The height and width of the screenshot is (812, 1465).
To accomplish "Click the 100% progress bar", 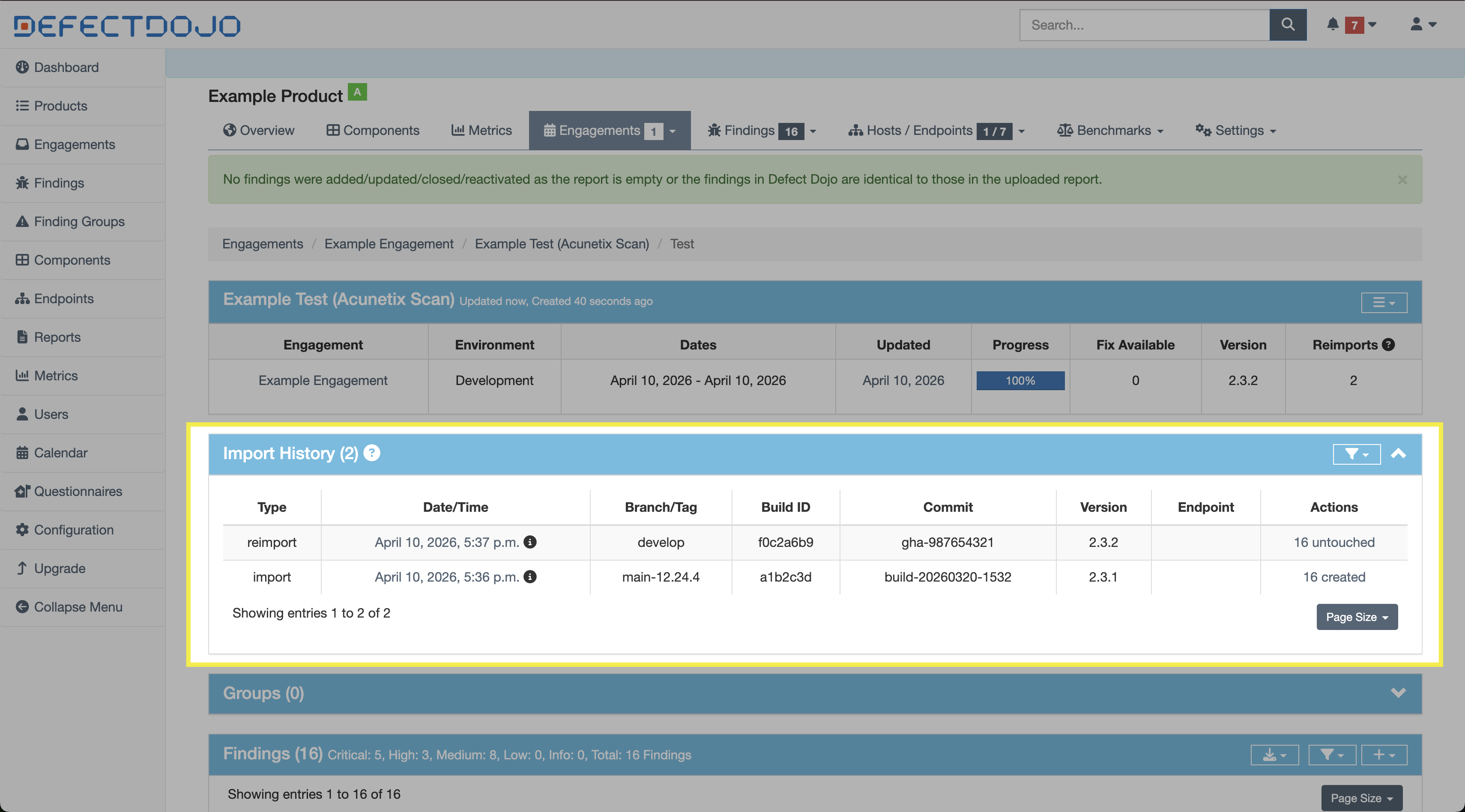I will coord(1020,380).
